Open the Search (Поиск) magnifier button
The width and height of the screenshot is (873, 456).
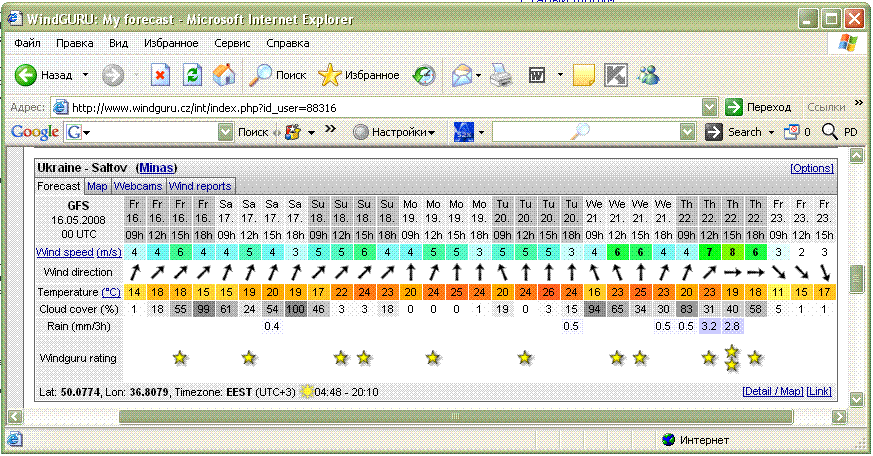coord(277,75)
